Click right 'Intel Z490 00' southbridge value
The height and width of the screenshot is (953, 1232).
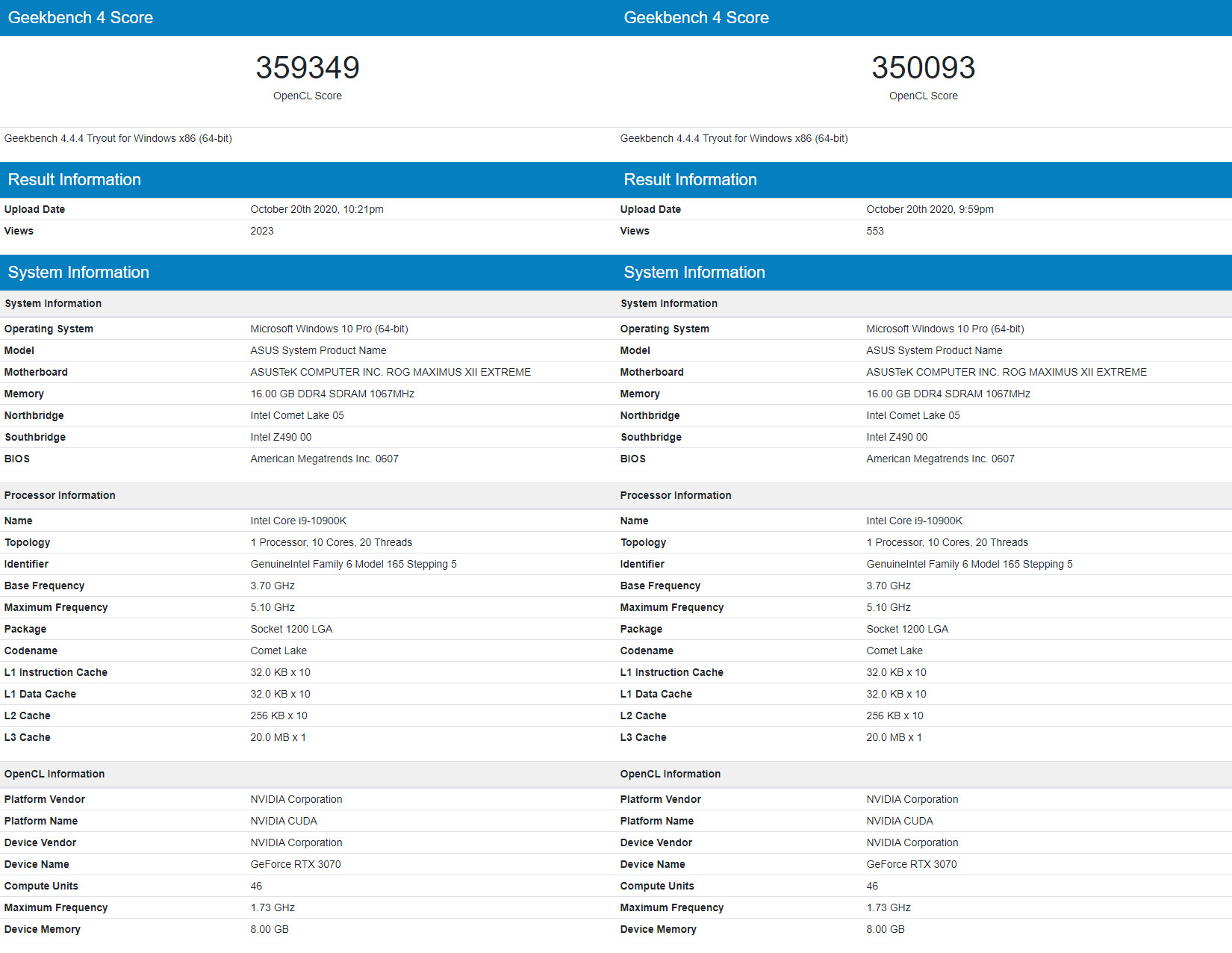(897, 437)
